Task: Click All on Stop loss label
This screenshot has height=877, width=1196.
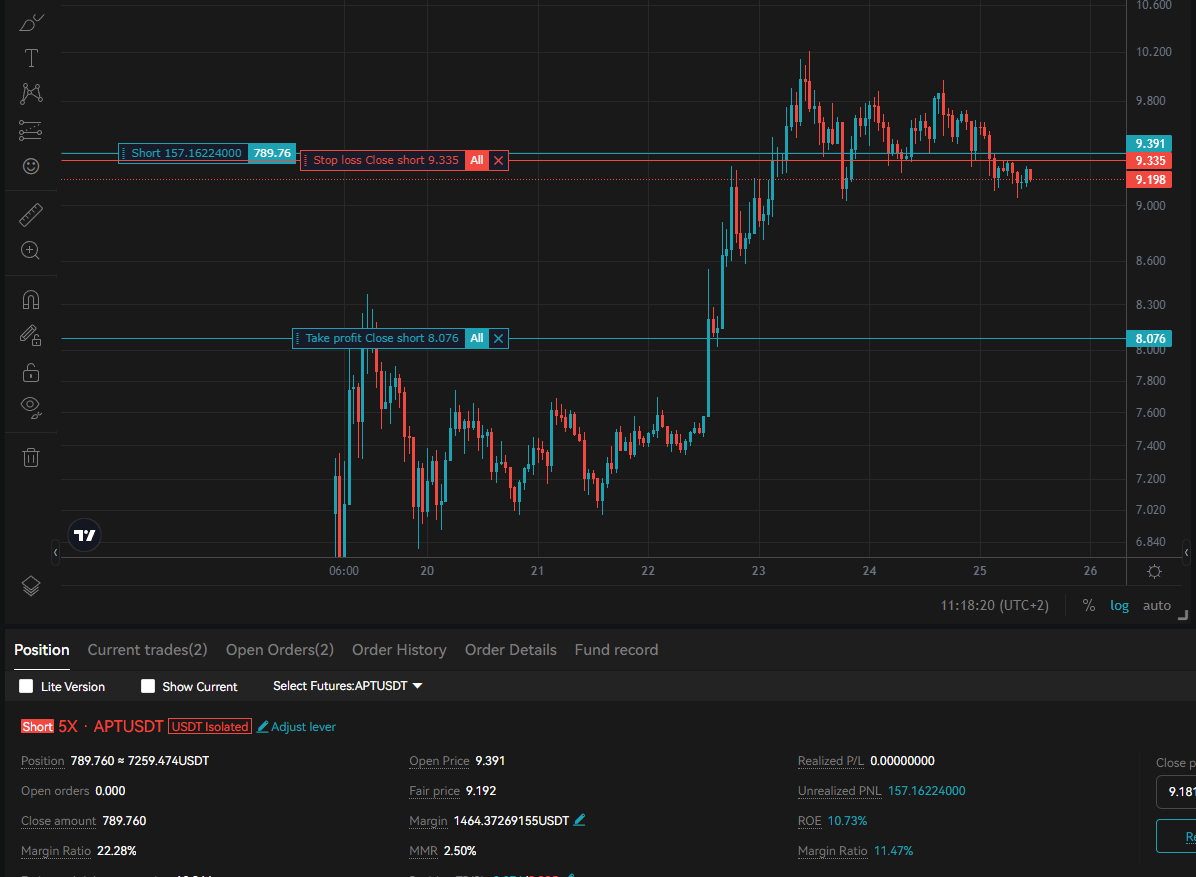Action: click(477, 160)
